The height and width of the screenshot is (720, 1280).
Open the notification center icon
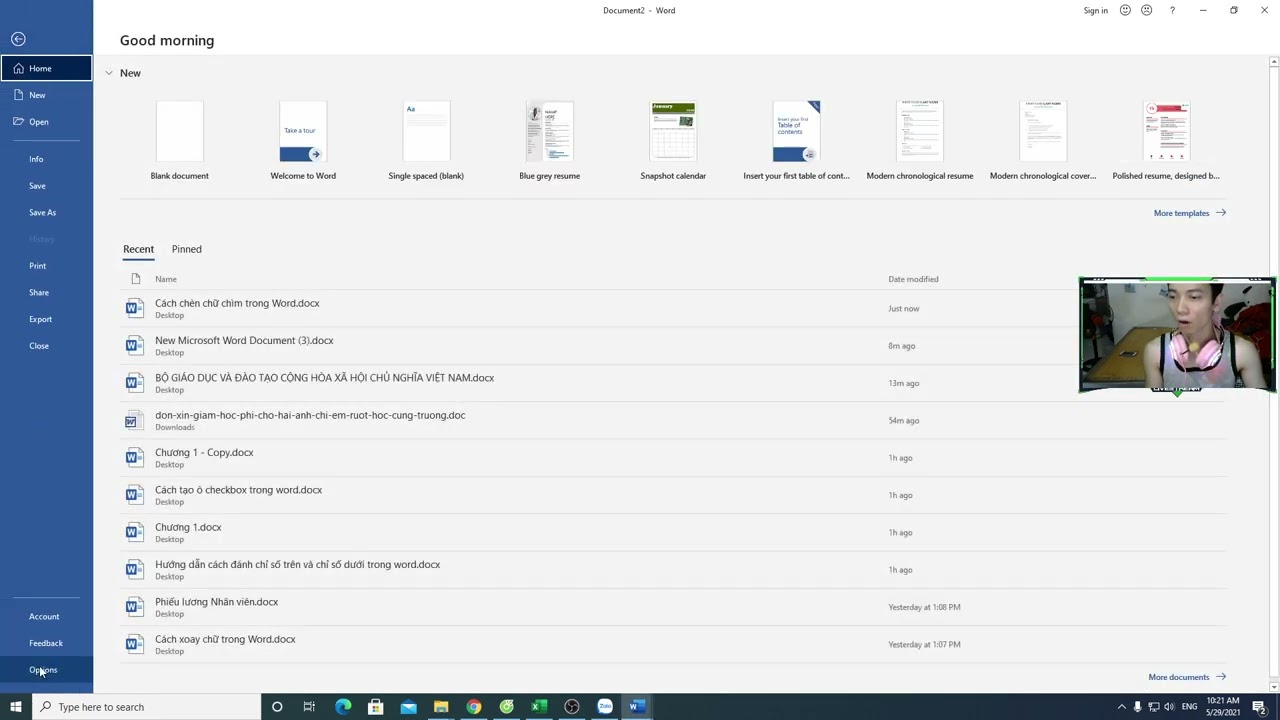pyautogui.click(x=1259, y=707)
